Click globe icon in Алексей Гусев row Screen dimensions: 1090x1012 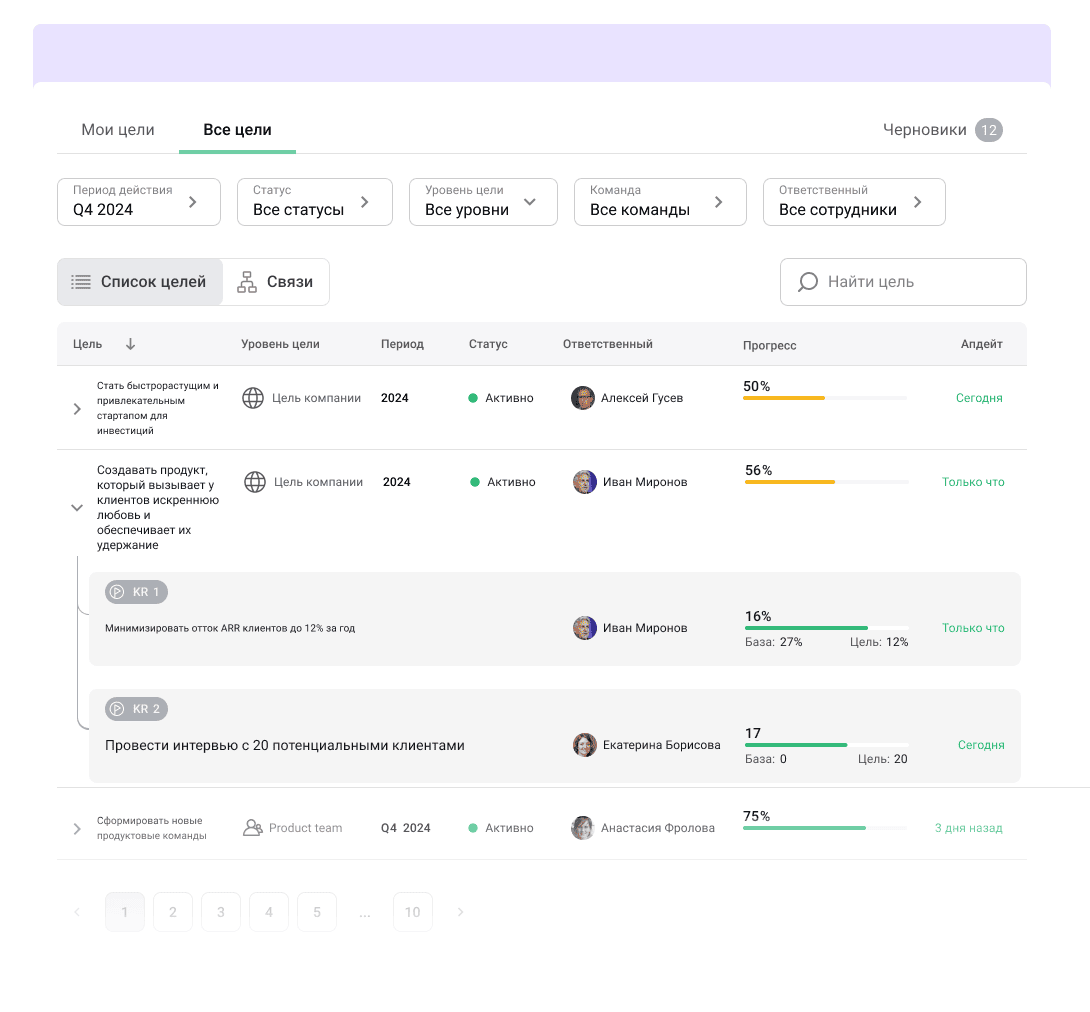[x=254, y=398]
